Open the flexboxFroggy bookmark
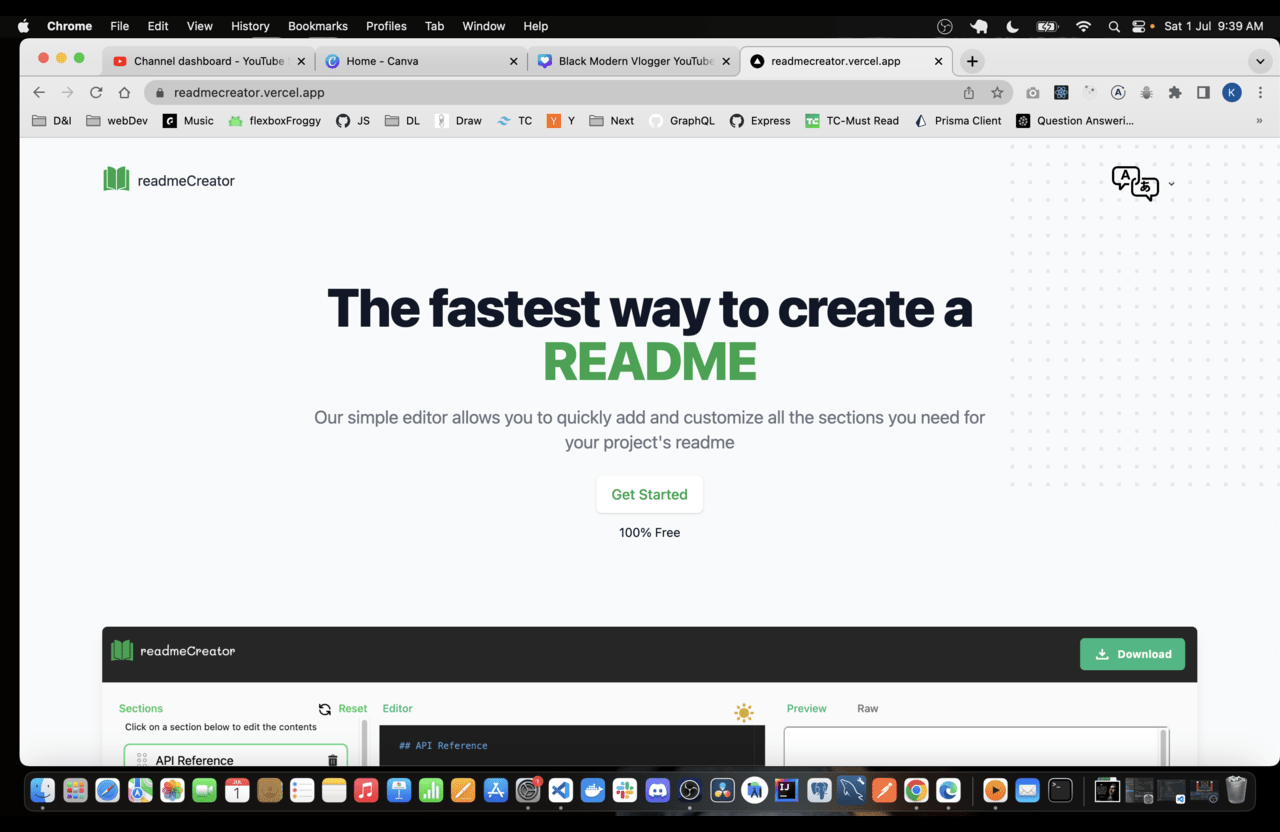The height and width of the screenshot is (832, 1280). (274, 121)
